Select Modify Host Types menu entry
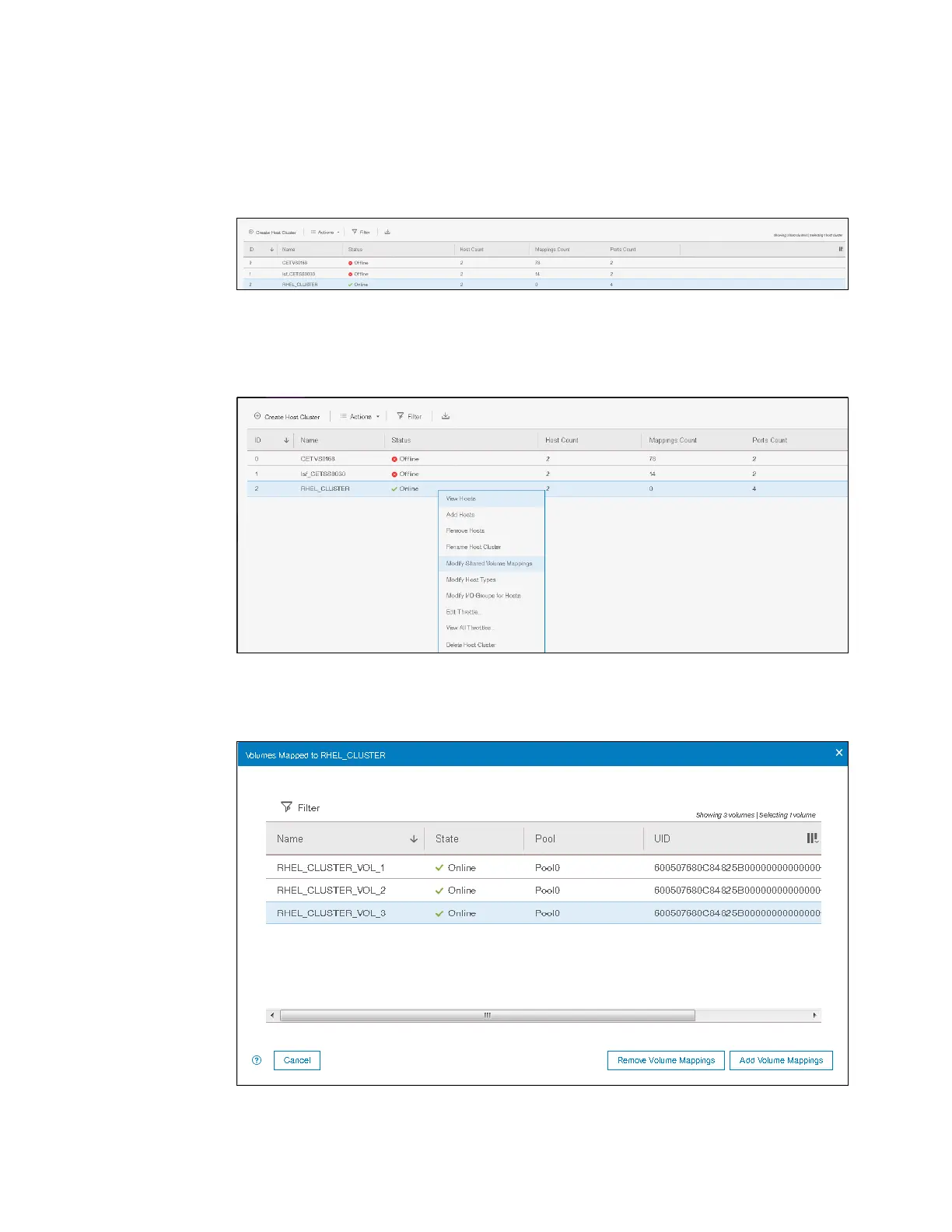The width and height of the screenshot is (952, 1232). pos(492,579)
